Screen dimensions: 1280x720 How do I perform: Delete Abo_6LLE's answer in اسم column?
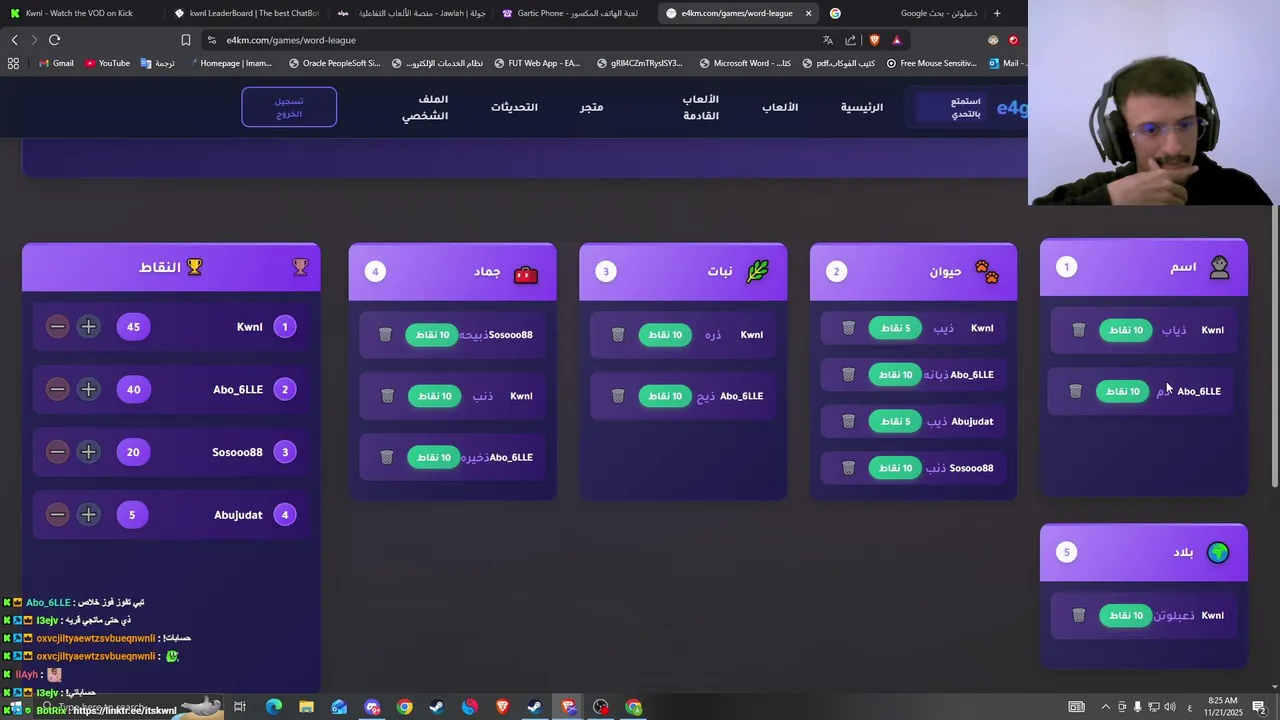click(x=1075, y=391)
